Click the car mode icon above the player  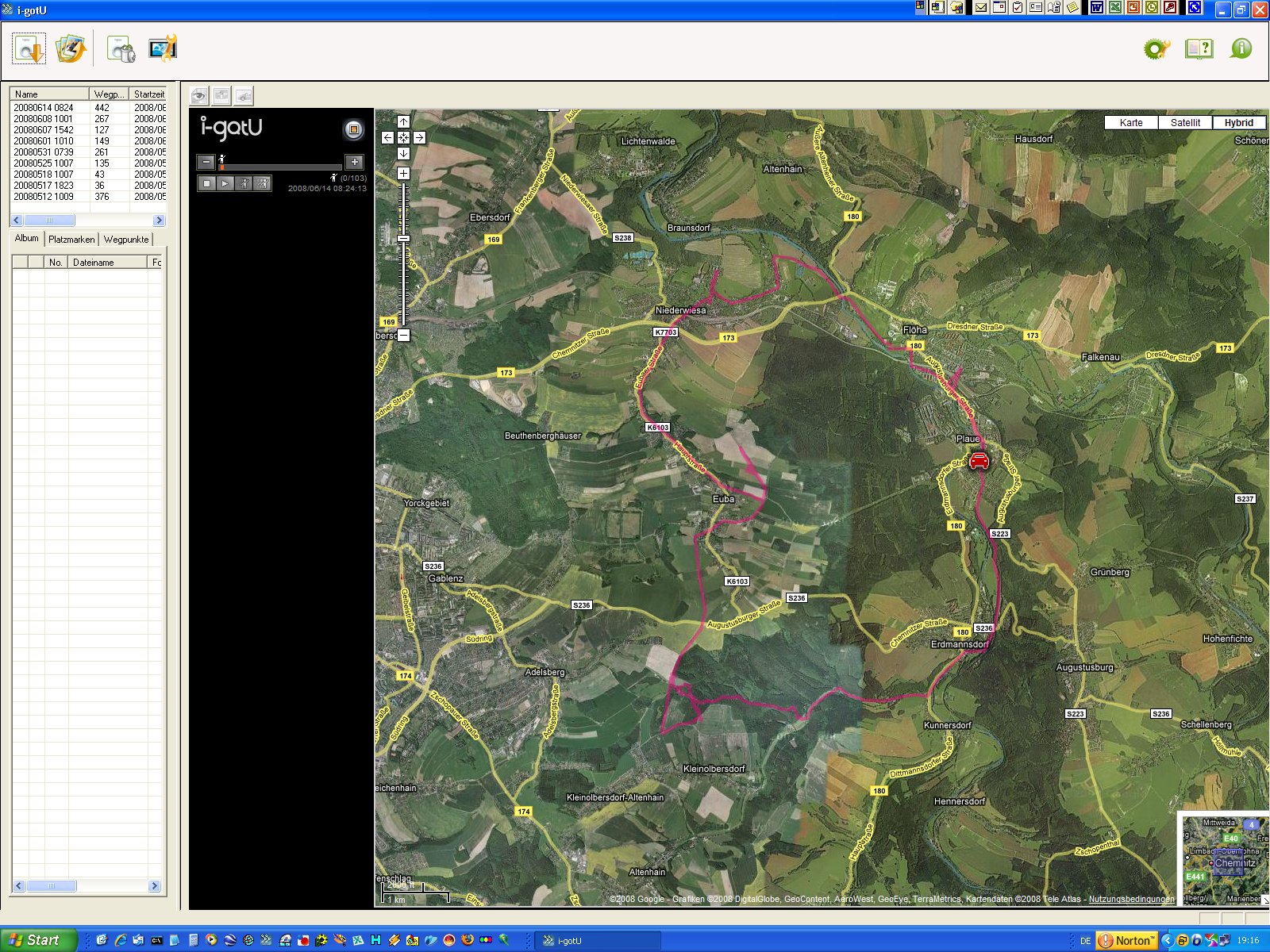pos(244,96)
